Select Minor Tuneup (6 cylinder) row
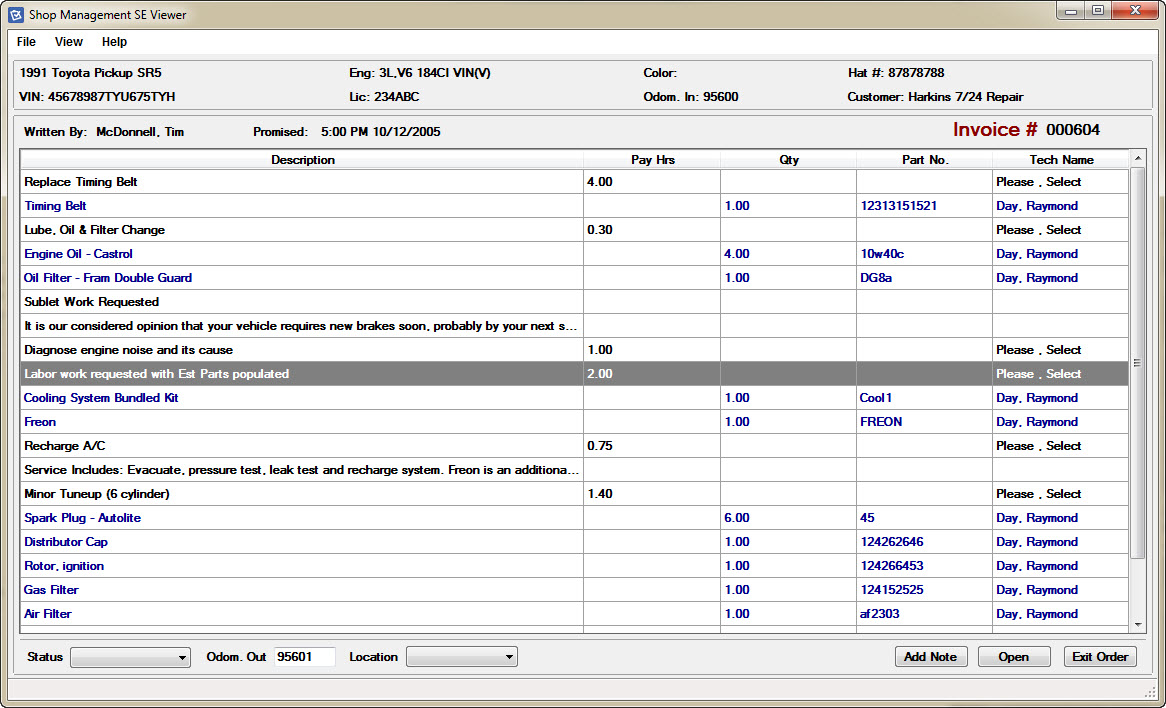 pos(575,494)
